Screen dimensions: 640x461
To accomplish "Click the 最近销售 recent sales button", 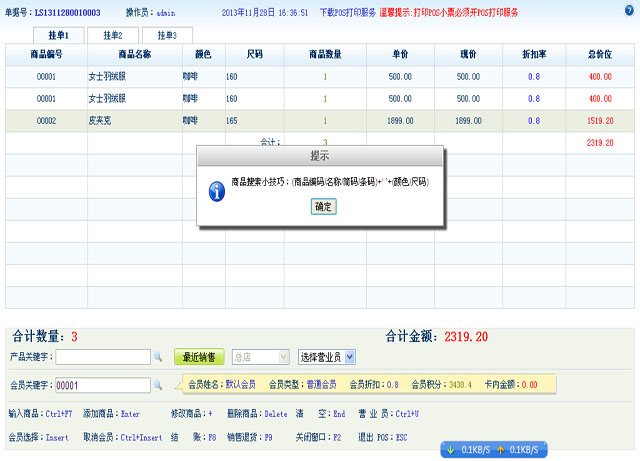I will click(x=199, y=357).
